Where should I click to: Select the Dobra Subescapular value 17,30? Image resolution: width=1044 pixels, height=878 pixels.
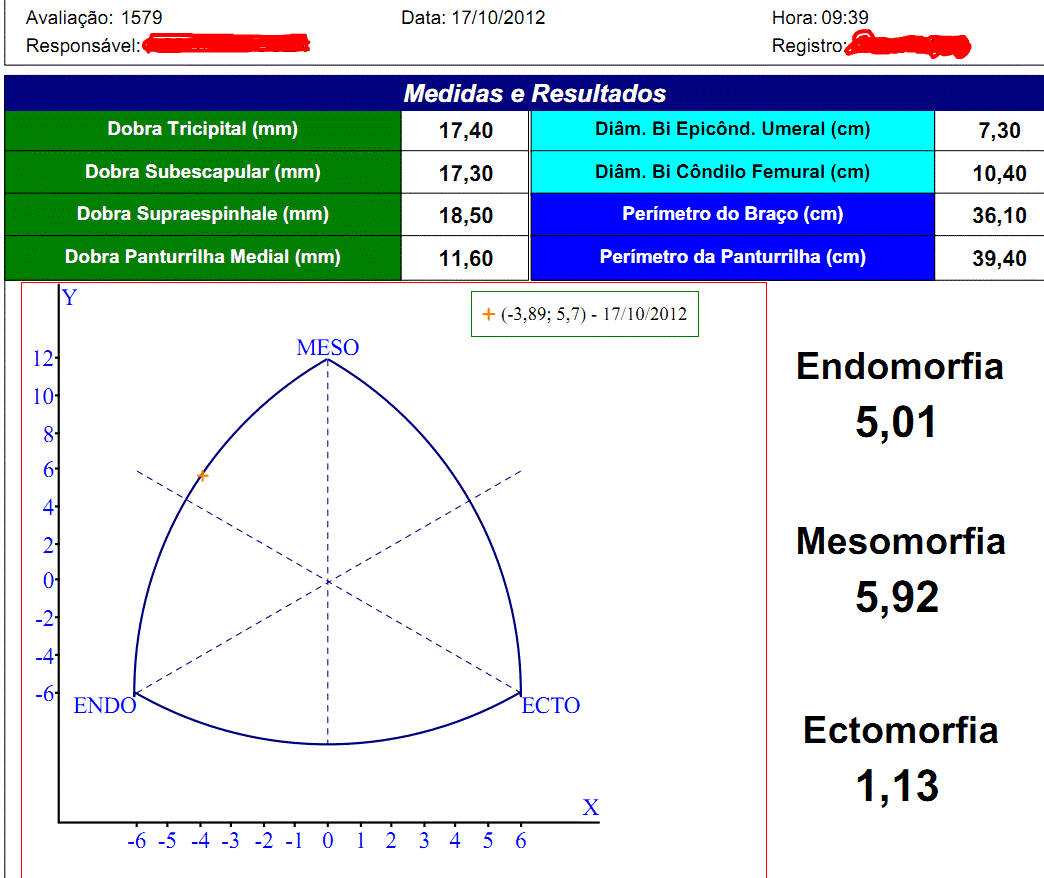tap(465, 173)
